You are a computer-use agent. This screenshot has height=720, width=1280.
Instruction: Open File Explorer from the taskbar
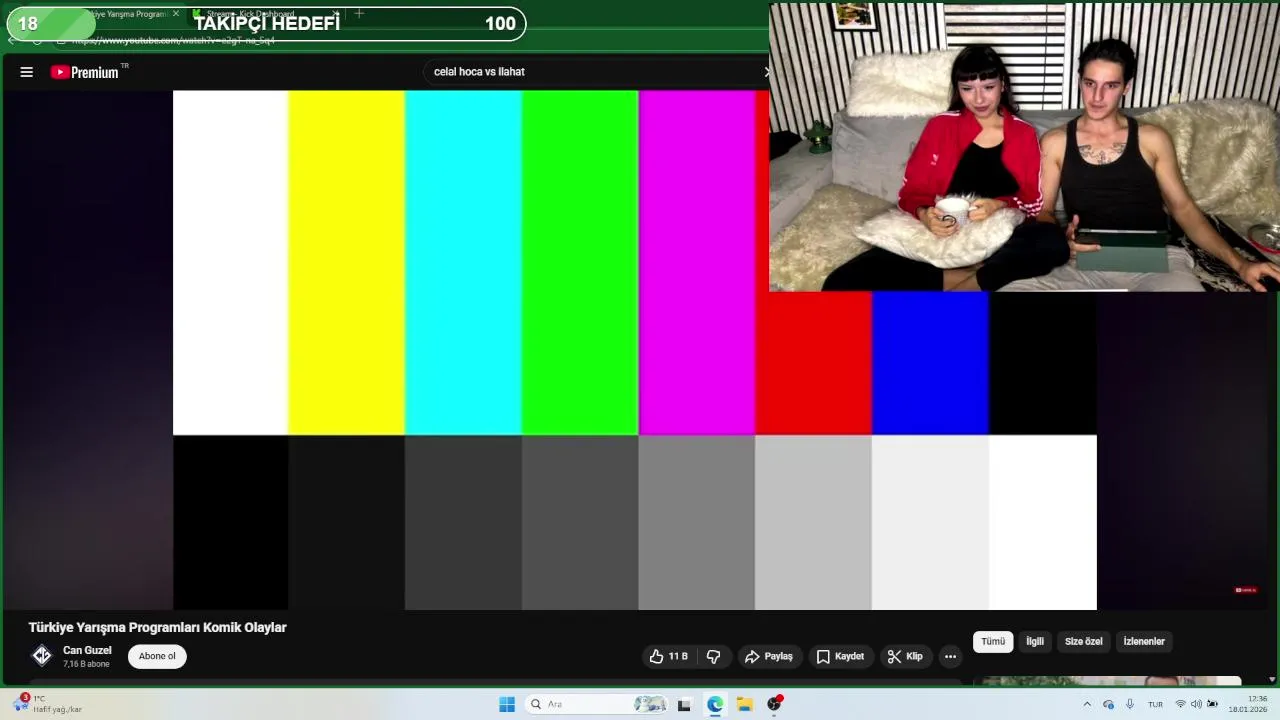[745, 704]
